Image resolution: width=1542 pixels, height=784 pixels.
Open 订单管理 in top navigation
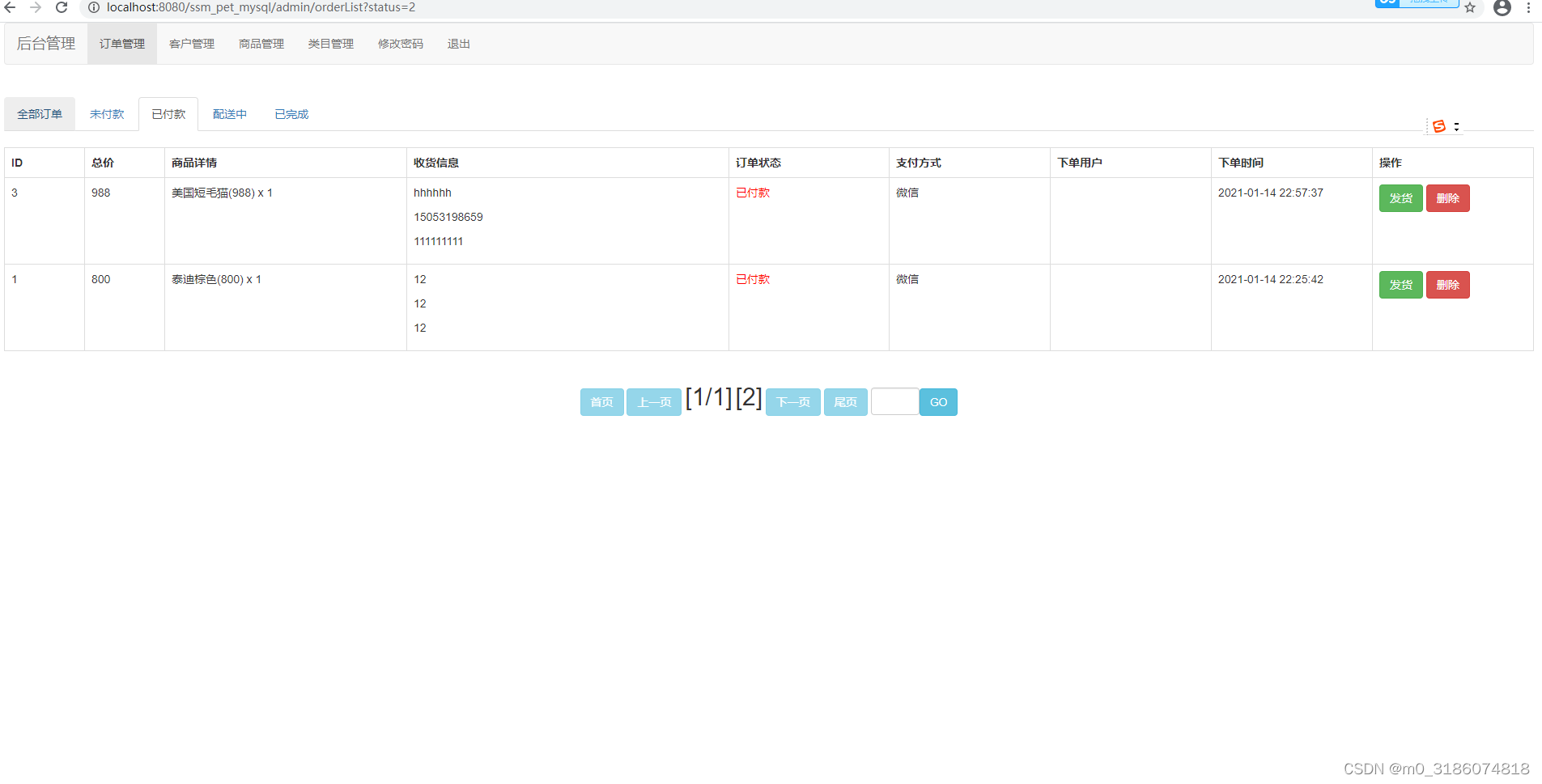coord(122,44)
